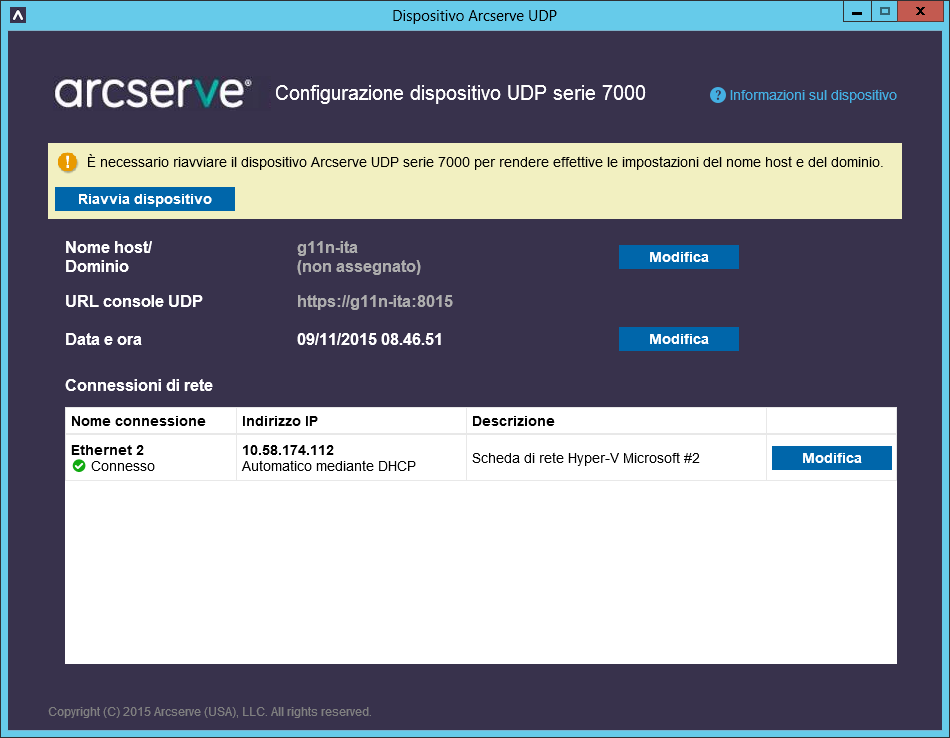Image resolution: width=950 pixels, height=738 pixels.
Task: Close the Dispositivo Arcserve UDP window
Action: [920, 12]
